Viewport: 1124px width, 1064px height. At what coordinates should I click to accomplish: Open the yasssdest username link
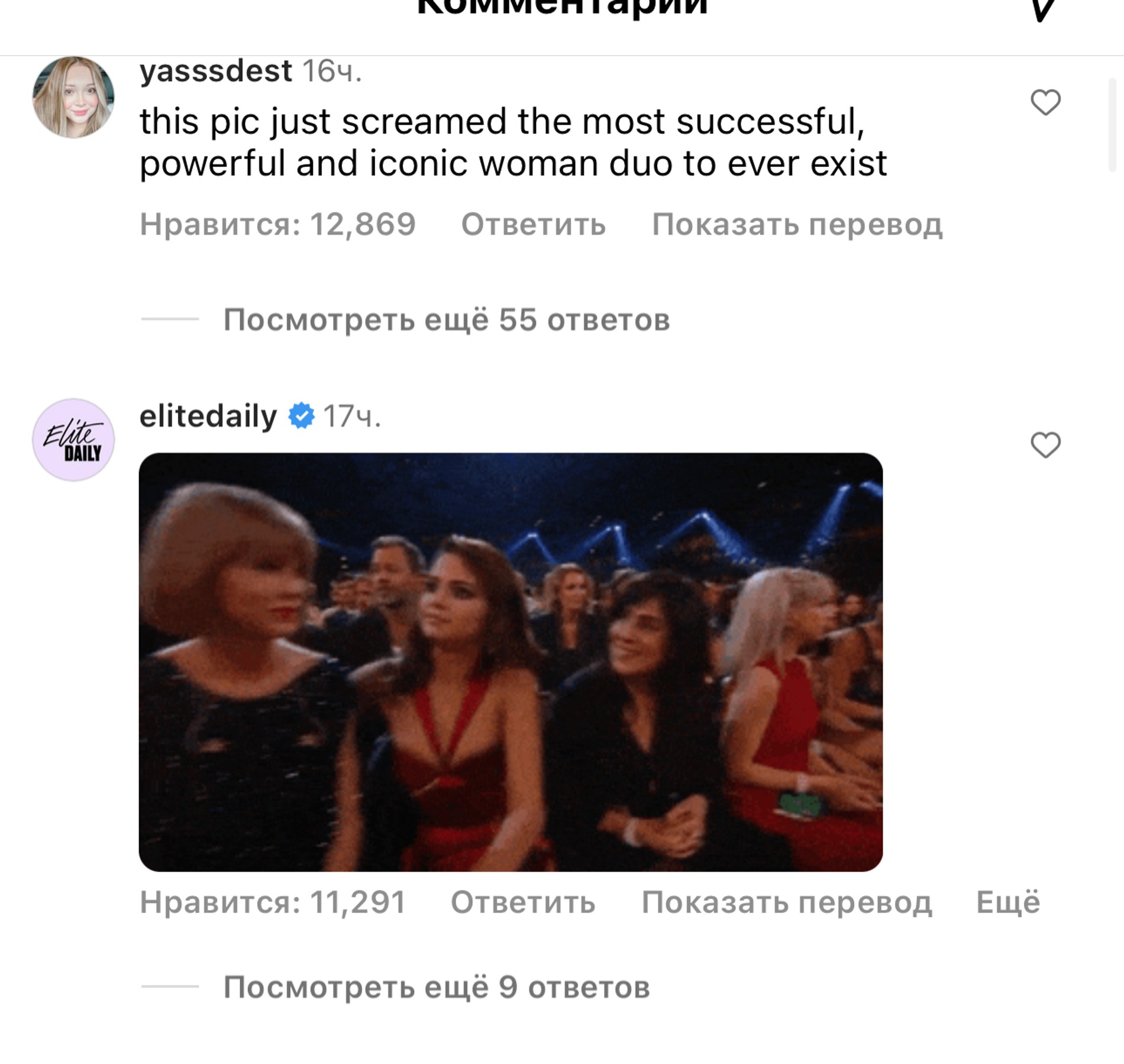coord(216,71)
